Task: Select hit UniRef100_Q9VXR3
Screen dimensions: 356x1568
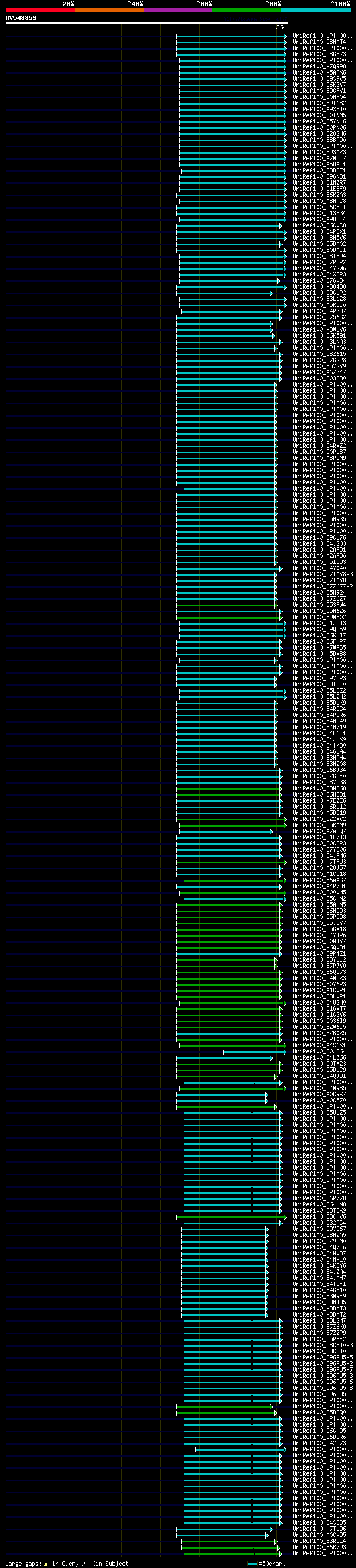Action: click(x=319, y=678)
